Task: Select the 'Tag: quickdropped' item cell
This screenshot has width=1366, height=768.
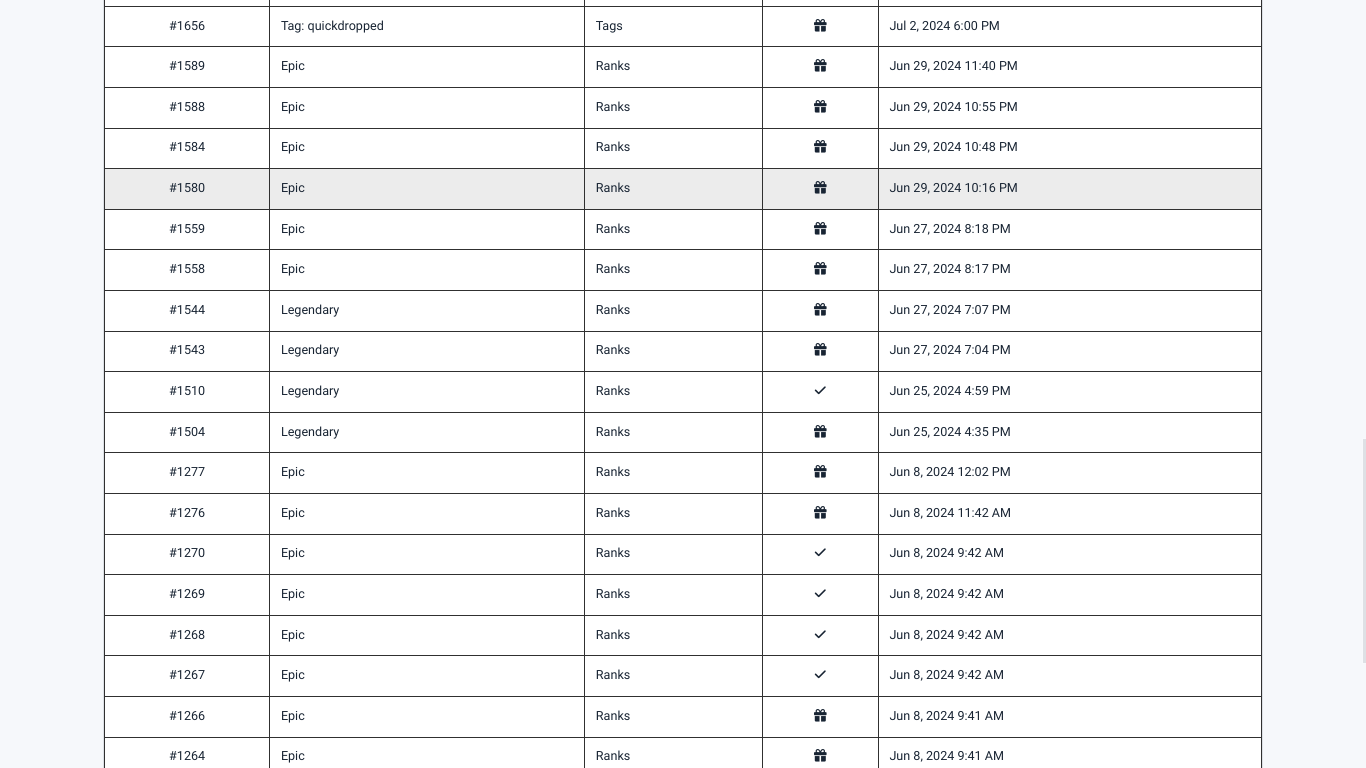Action: [x=332, y=26]
